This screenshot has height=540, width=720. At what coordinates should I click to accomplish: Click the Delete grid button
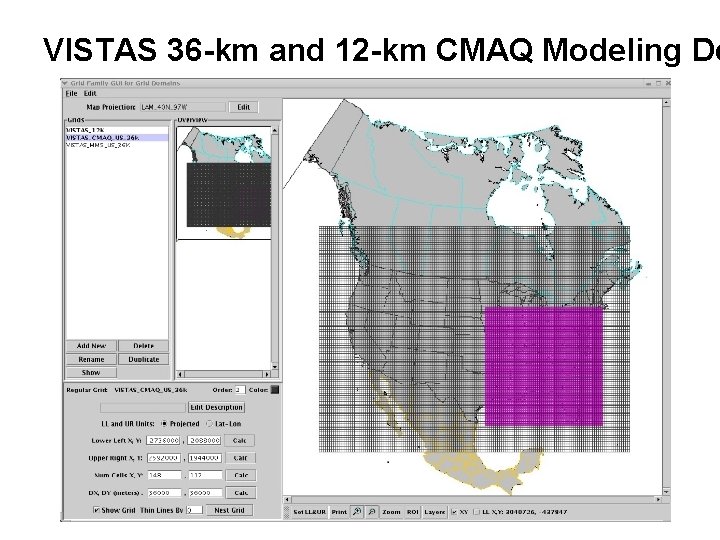pyautogui.click(x=144, y=346)
